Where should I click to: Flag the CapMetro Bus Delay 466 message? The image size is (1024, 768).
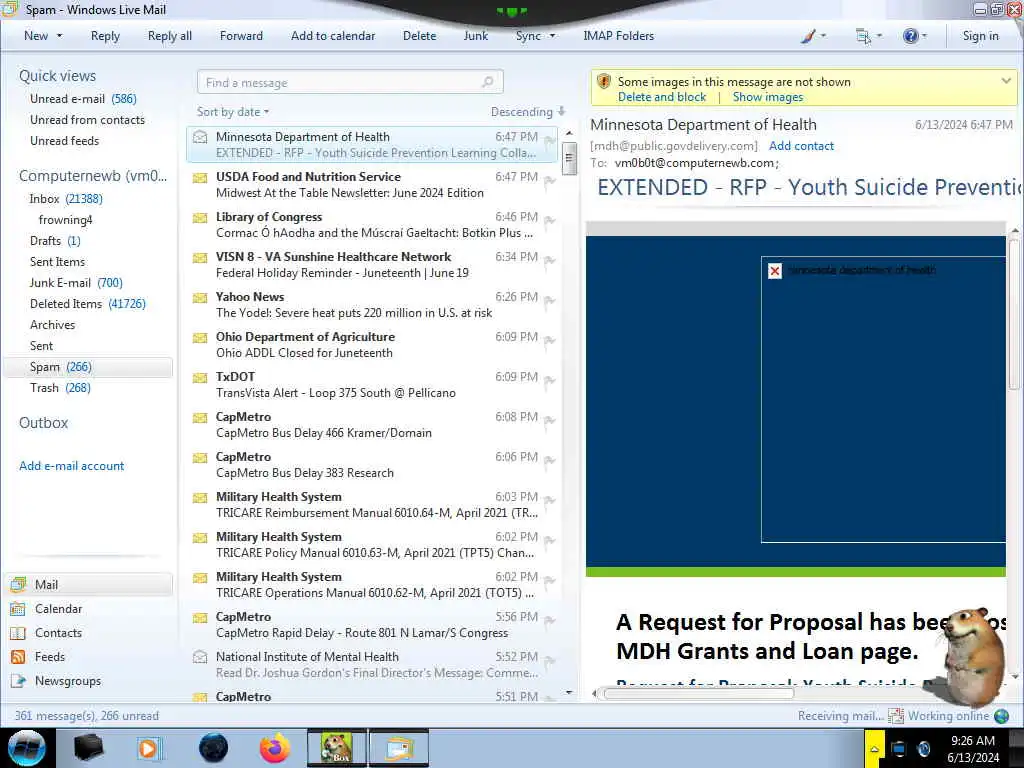point(550,421)
